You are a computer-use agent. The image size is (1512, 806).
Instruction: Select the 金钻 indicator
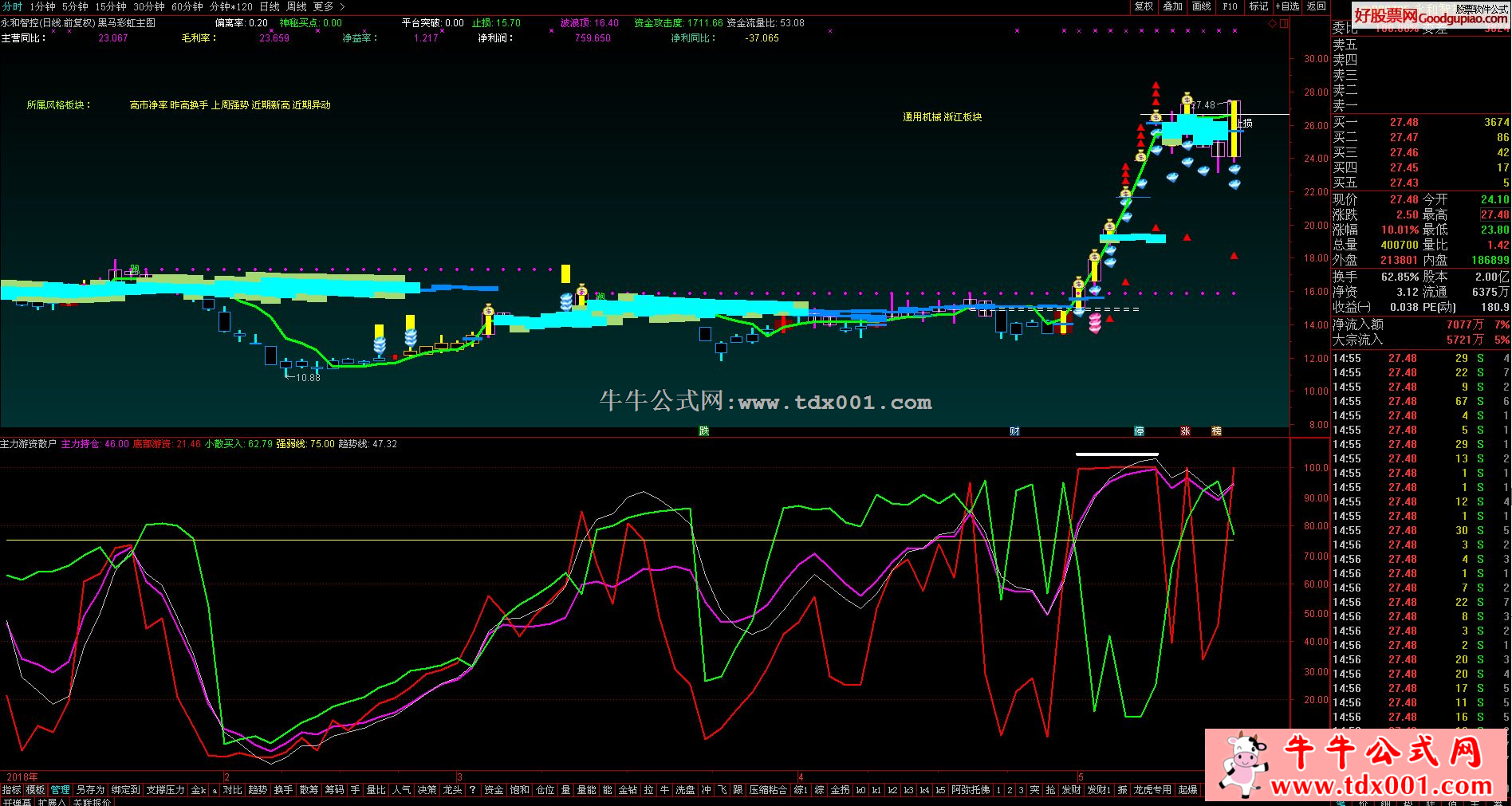coord(628,790)
